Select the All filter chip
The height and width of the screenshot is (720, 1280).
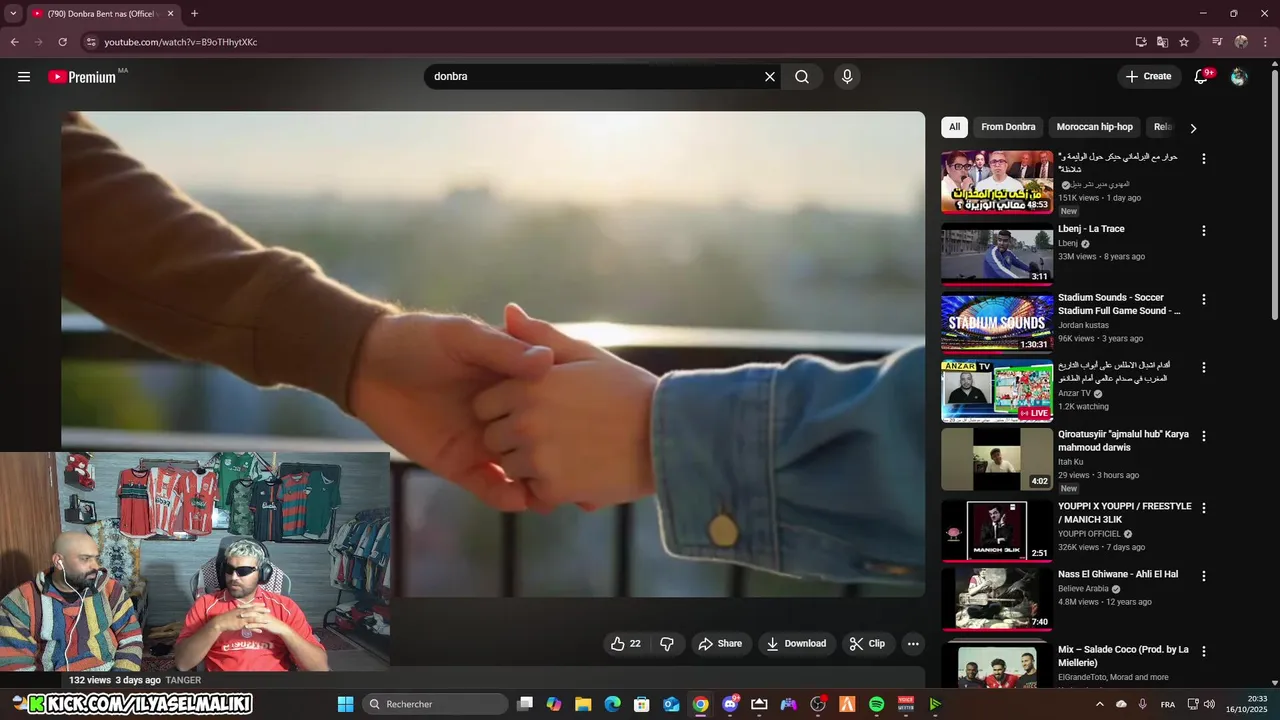[954, 127]
